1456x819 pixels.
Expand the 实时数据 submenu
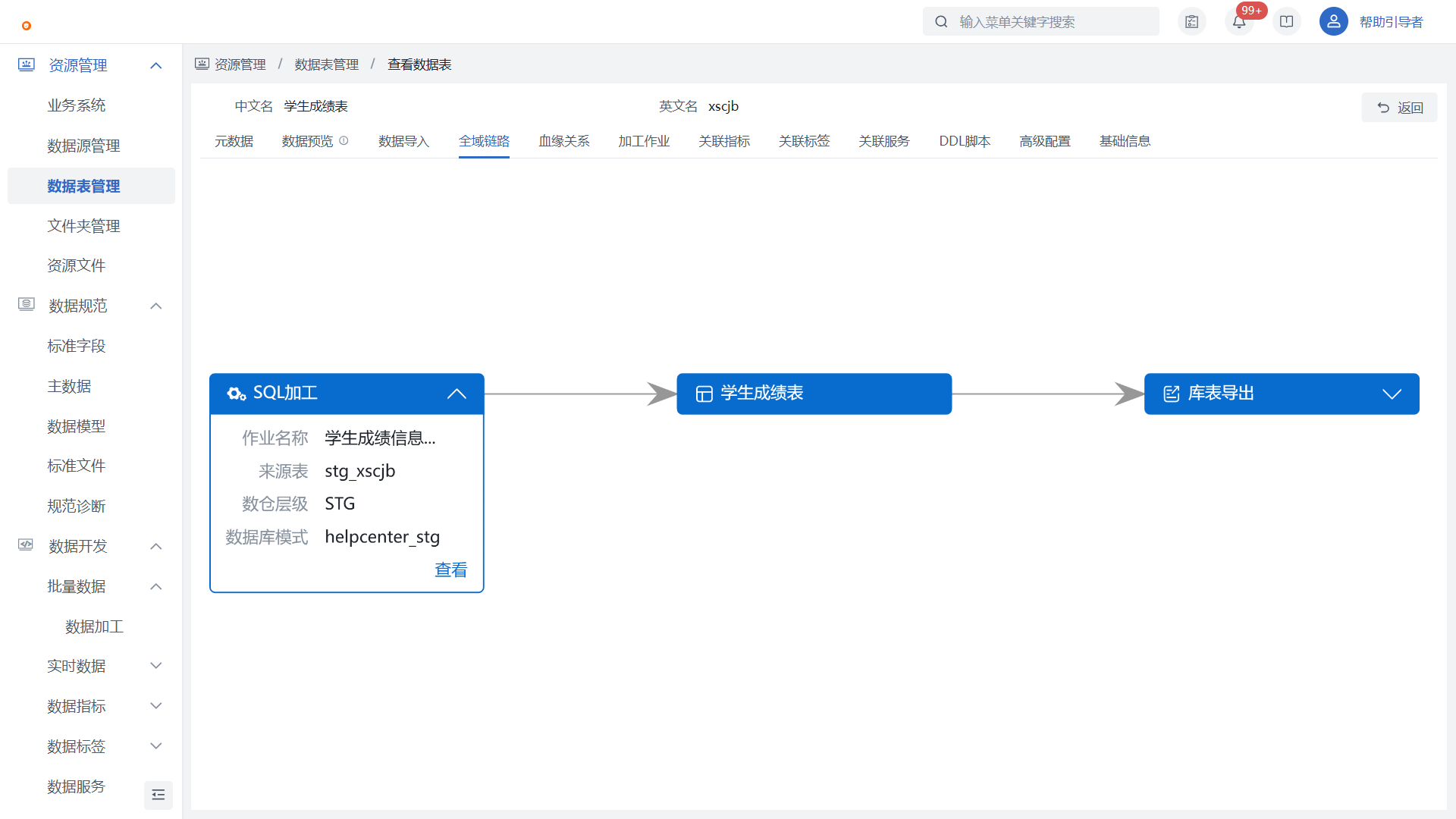(x=156, y=666)
